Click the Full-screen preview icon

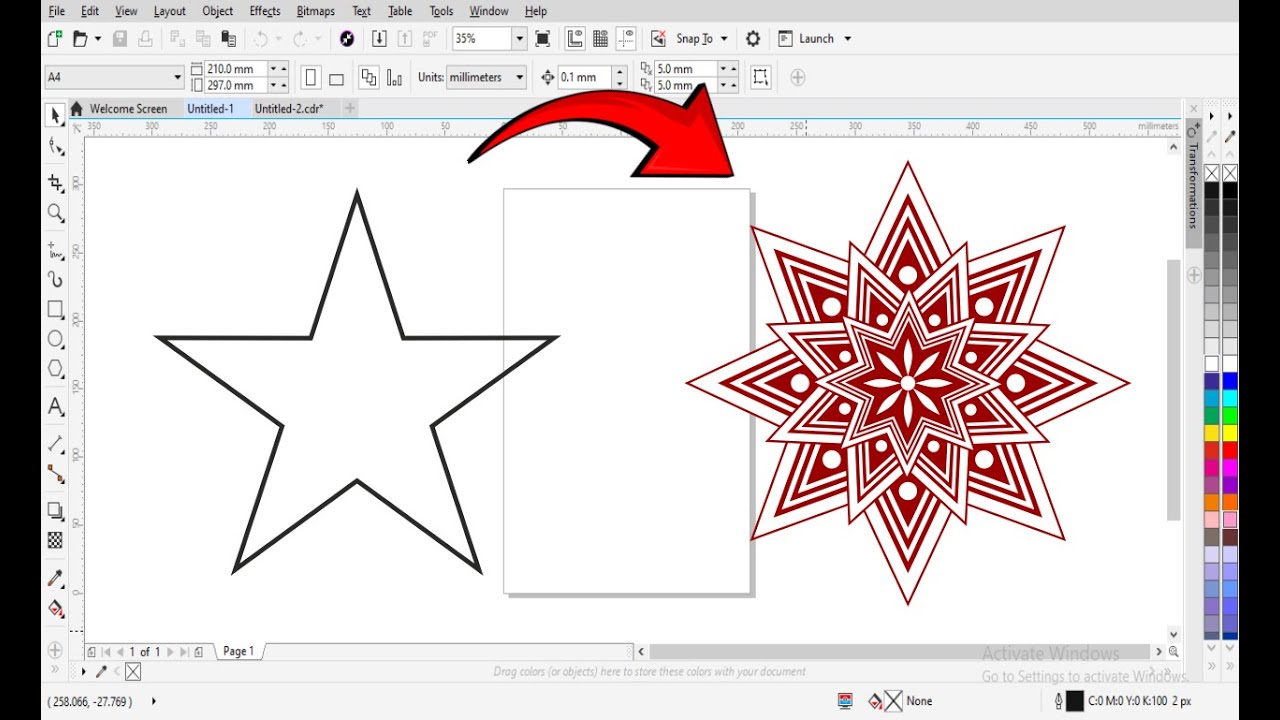pos(543,39)
